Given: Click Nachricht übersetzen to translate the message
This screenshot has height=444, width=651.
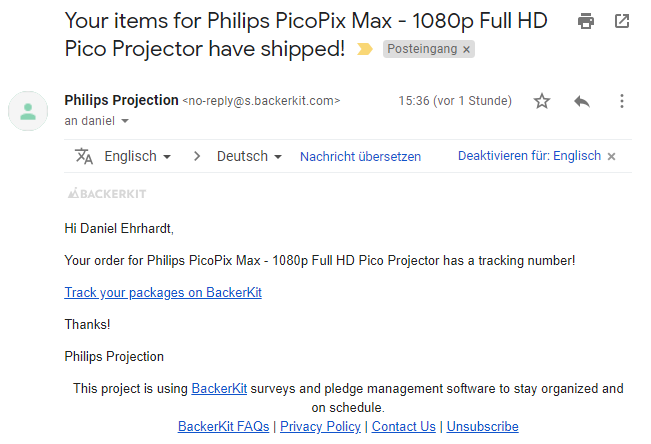Looking at the screenshot, I should (x=360, y=157).
